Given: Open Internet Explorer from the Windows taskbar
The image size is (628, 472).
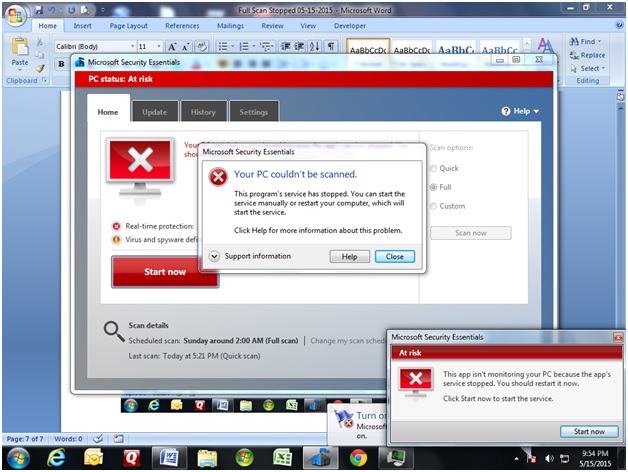Looking at the screenshot, I should pos(56,458).
